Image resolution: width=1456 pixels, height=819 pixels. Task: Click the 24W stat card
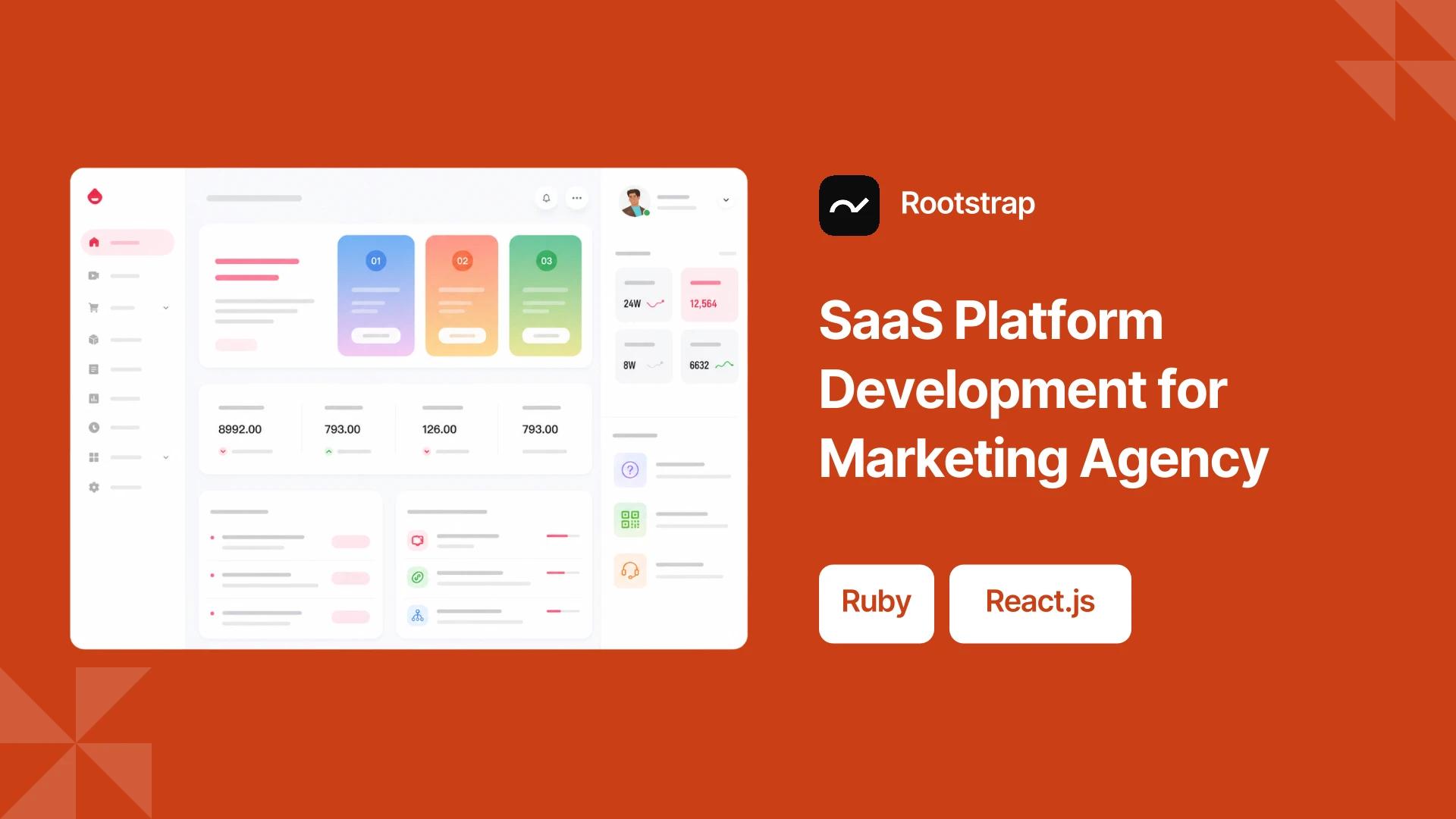point(644,295)
